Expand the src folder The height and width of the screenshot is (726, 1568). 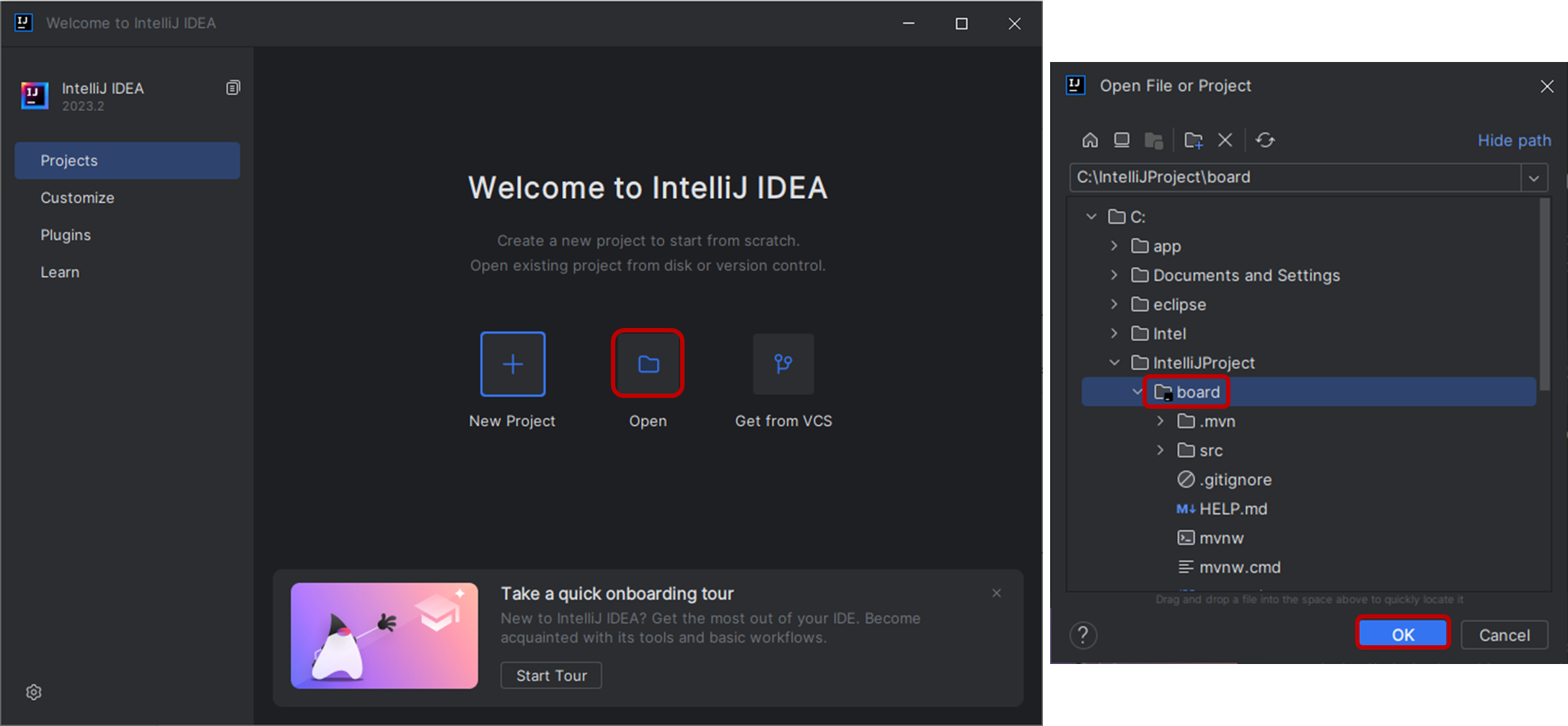tap(1160, 450)
